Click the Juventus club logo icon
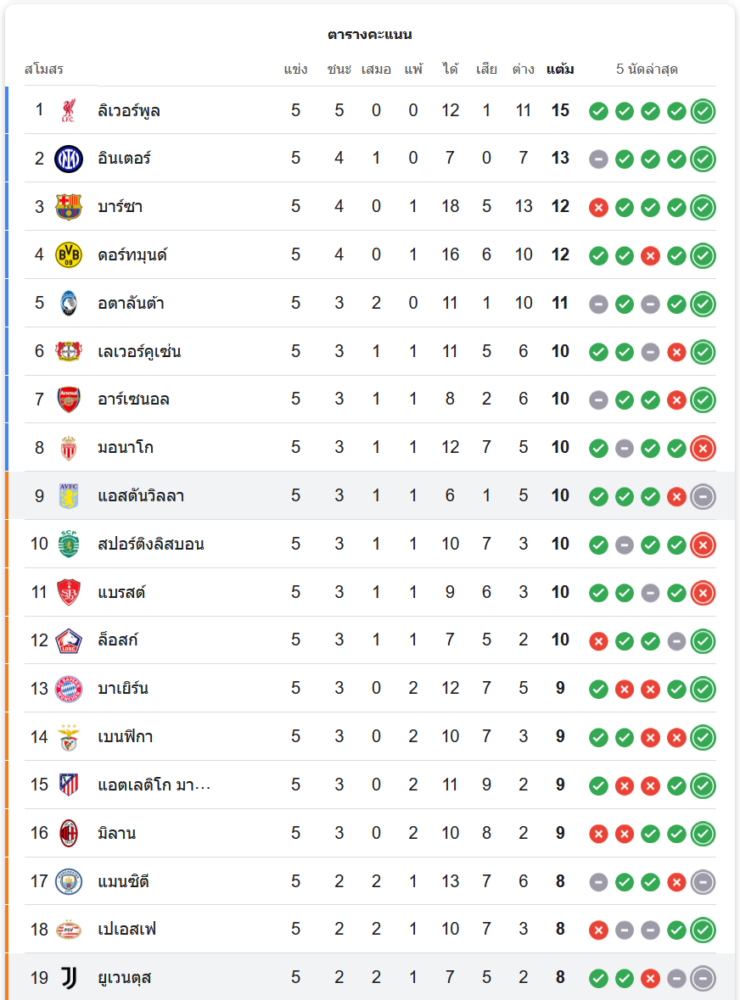Image resolution: width=740 pixels, height=1000 pixels. click(x=68, y=977)
